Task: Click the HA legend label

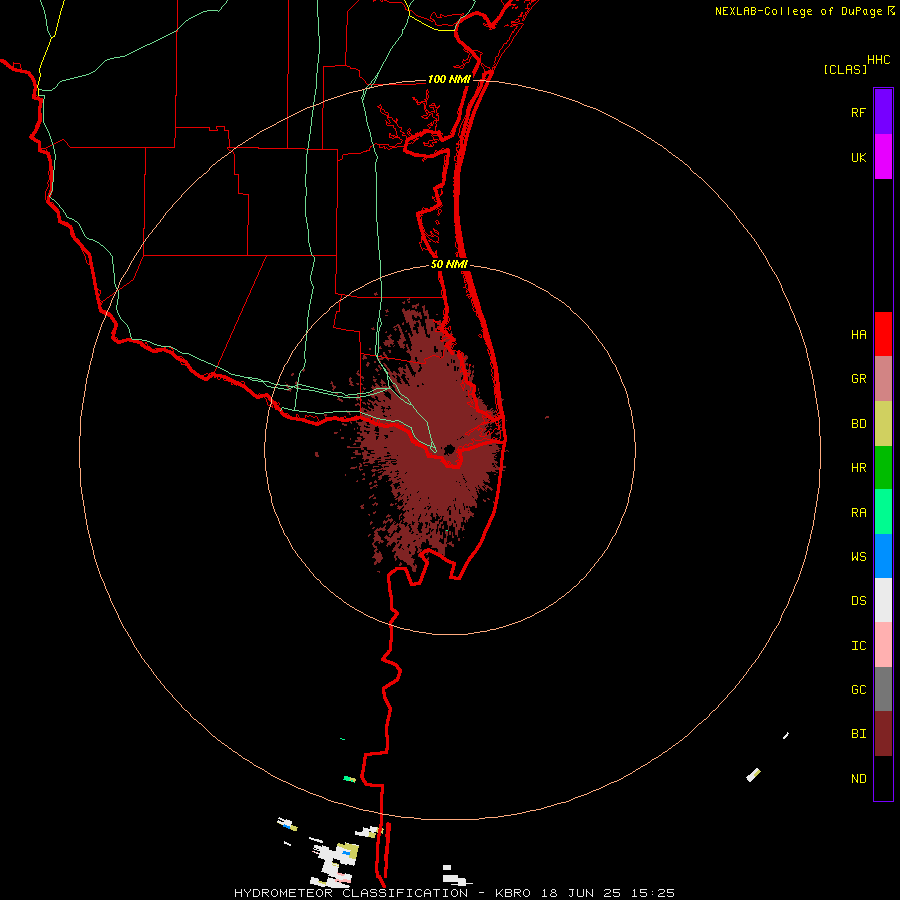Action: pyautogui.click(x=858, y=335)
